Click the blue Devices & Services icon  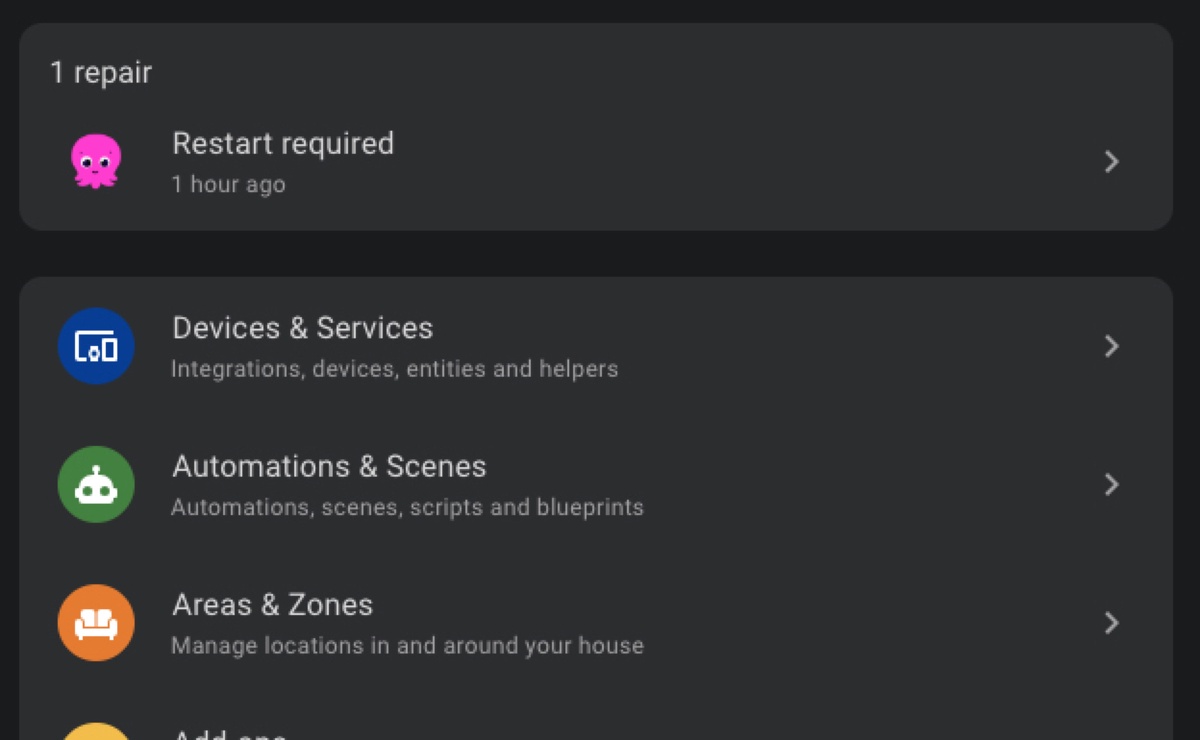coord(96,346)
